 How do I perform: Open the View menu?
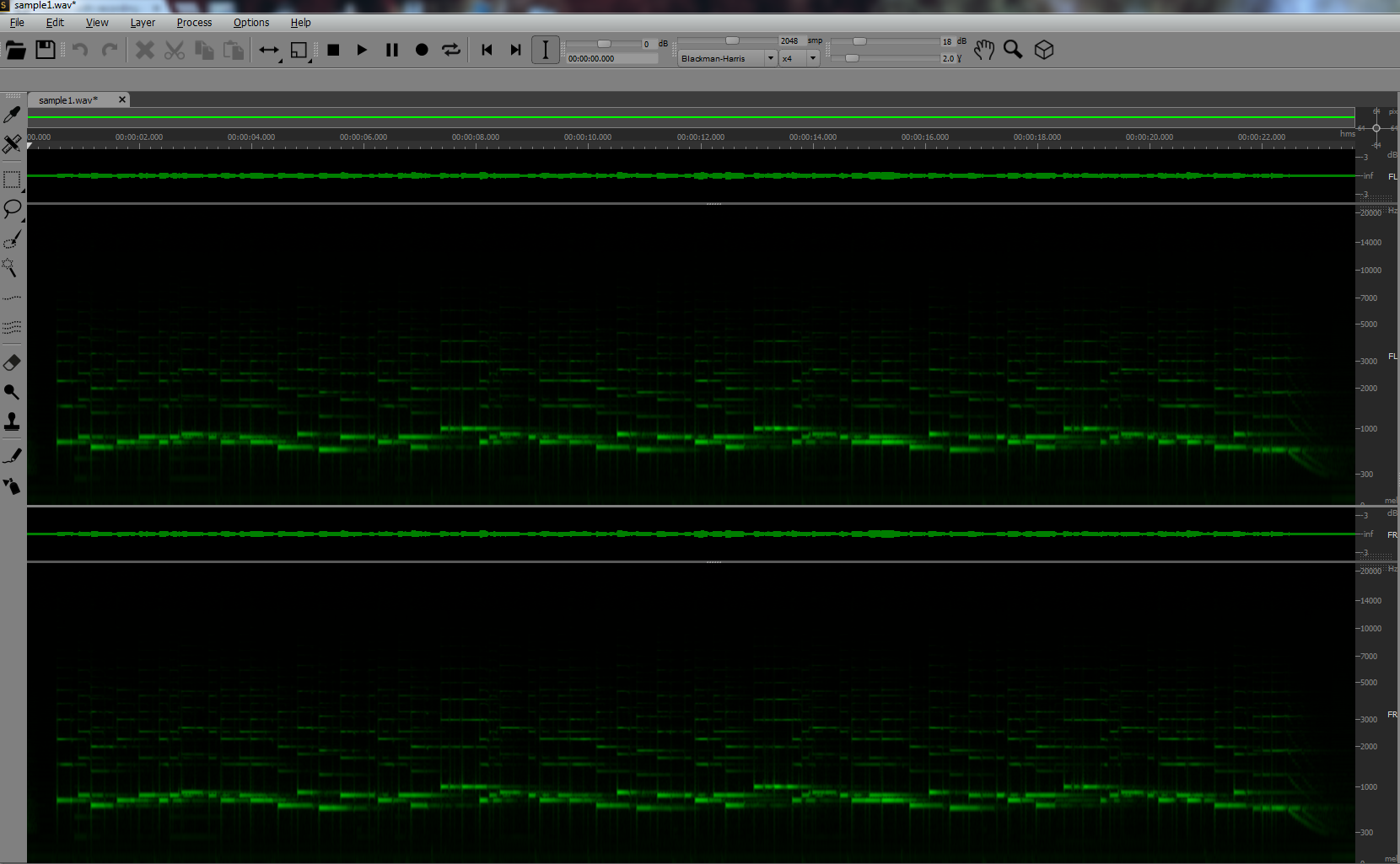[97, 23]
